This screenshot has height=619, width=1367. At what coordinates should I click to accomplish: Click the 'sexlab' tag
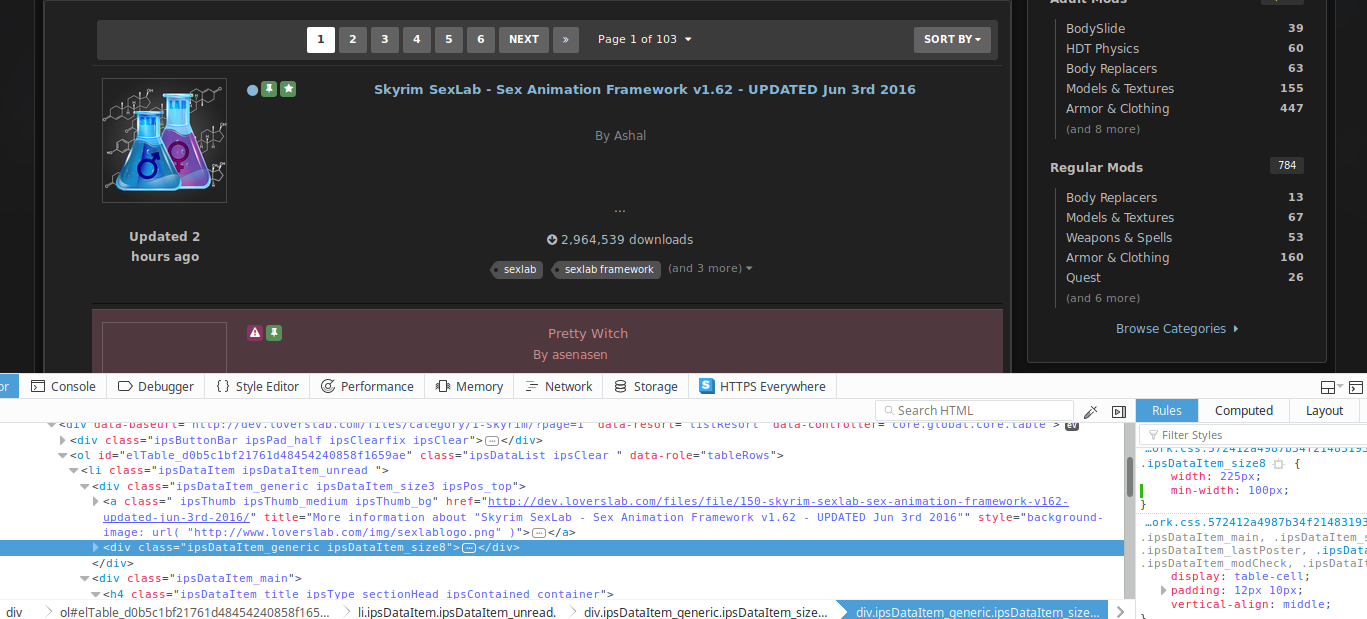[x=520, y=269]
